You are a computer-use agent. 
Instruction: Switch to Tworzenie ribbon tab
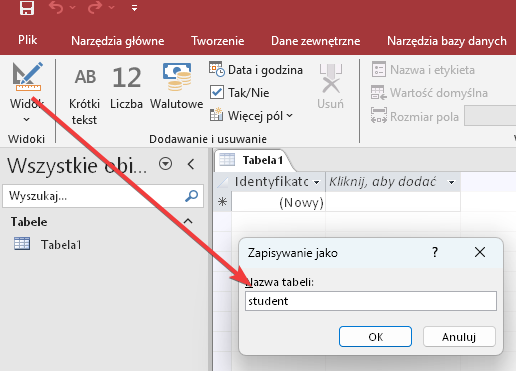(218, 41)
